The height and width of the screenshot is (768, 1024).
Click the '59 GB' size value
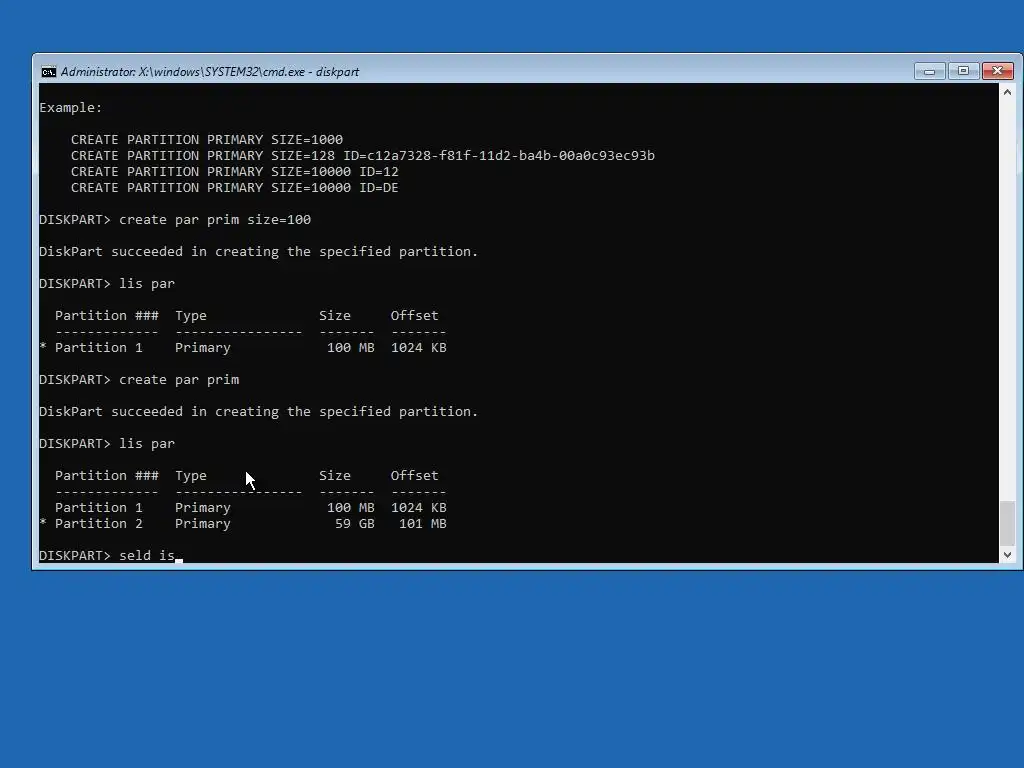tap(355, 524)
